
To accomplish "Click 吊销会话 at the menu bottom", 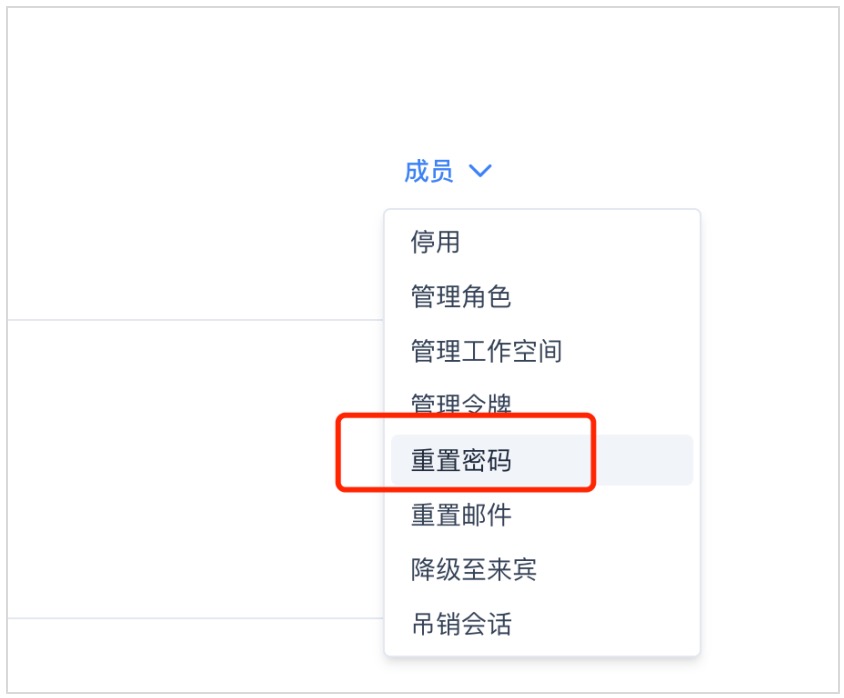I will [x=461, y=625].
